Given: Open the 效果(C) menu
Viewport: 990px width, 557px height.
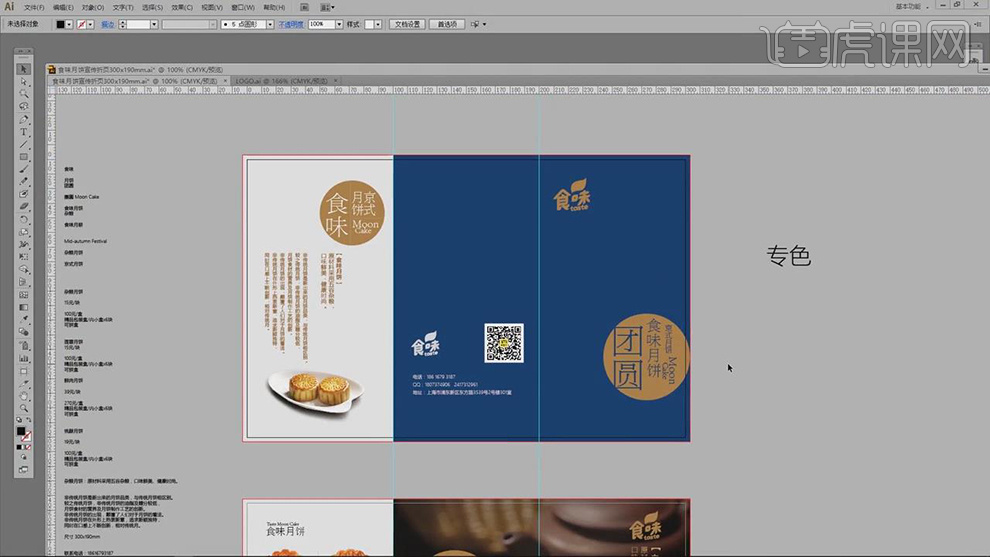Looking at the screenshot, I should tap(182, 8).
